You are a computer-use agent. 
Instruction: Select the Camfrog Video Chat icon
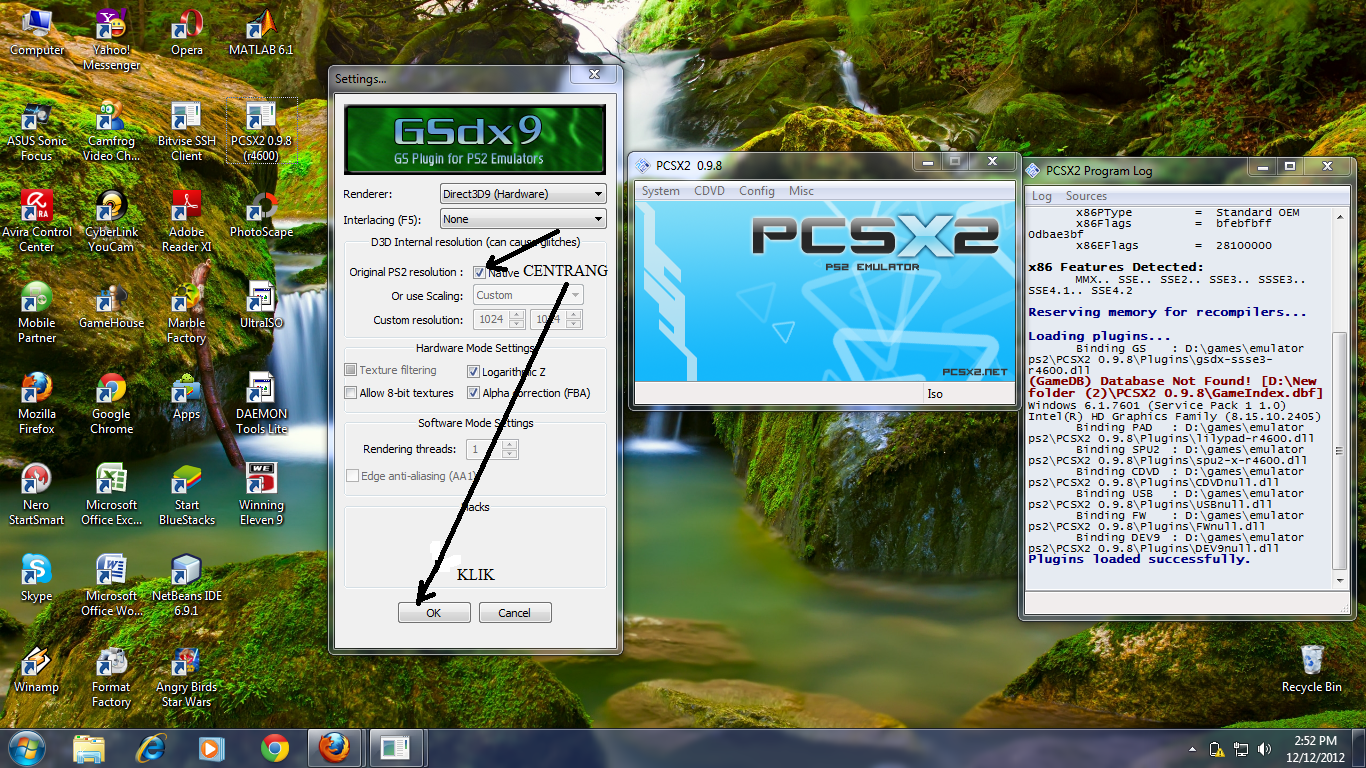pos(111,131)
